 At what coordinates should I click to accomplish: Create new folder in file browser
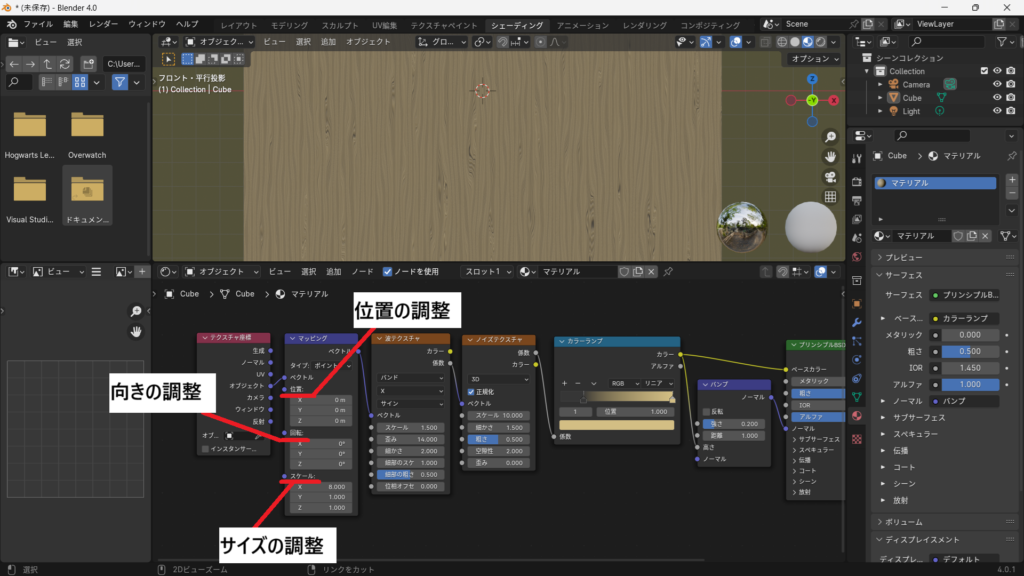[88, 64]
